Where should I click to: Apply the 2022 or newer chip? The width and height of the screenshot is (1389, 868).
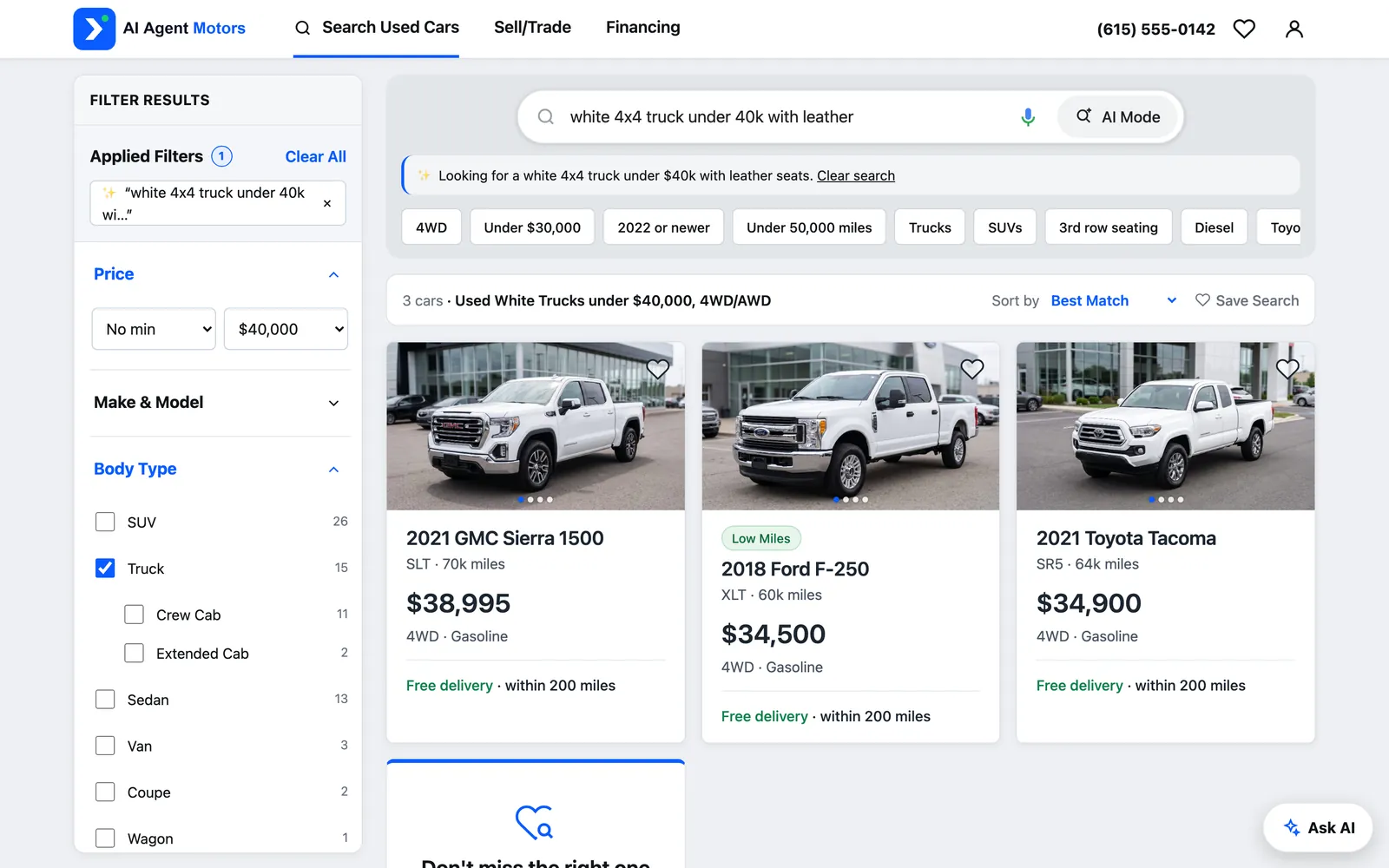click(663, 227)
